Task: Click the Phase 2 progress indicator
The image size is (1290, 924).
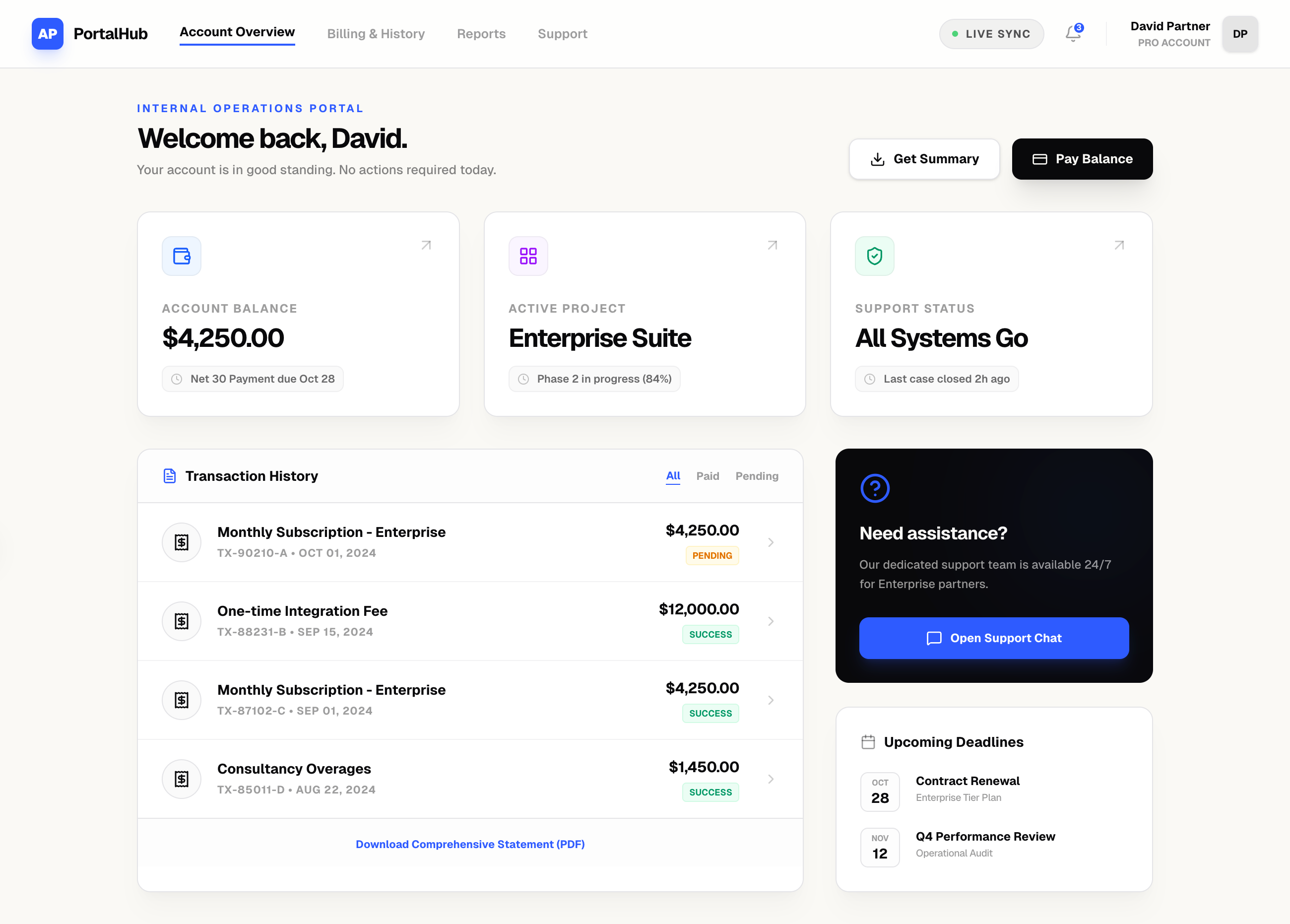Action: (594, 378)
